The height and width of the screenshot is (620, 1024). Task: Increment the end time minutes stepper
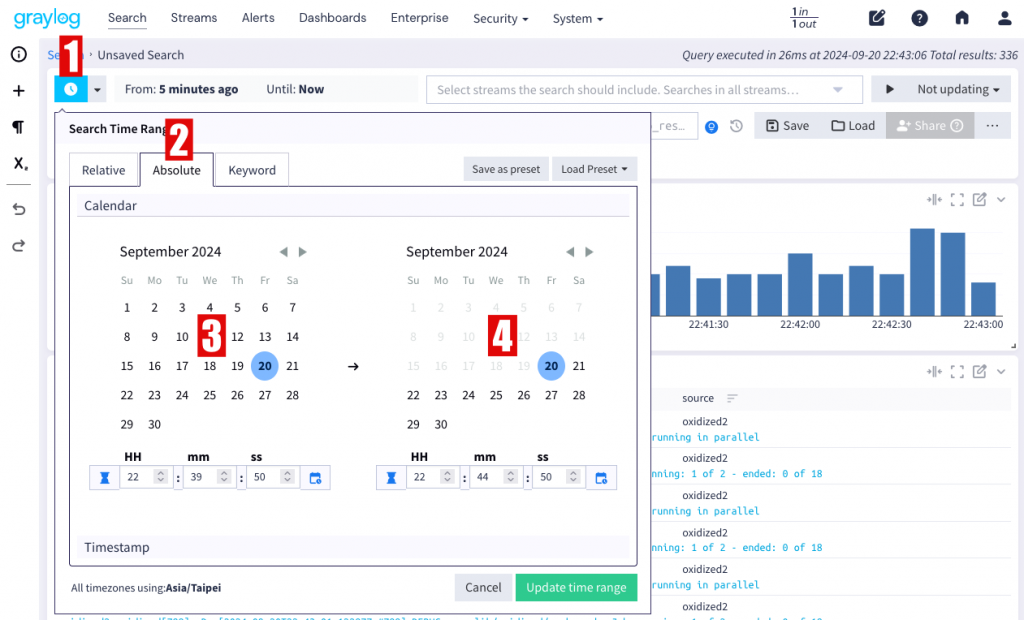511,473
